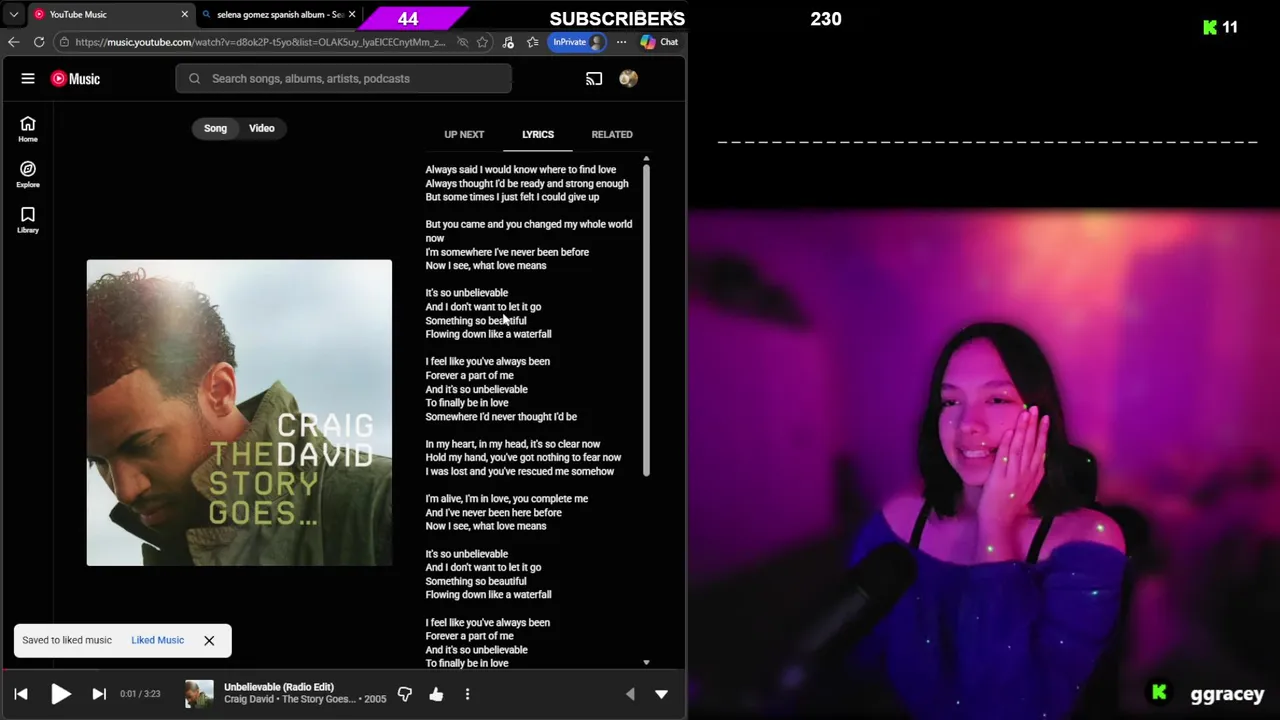Open the browser tab list dropdown
Viewport: 1280px width, 720px height.
tap(13, 14)
